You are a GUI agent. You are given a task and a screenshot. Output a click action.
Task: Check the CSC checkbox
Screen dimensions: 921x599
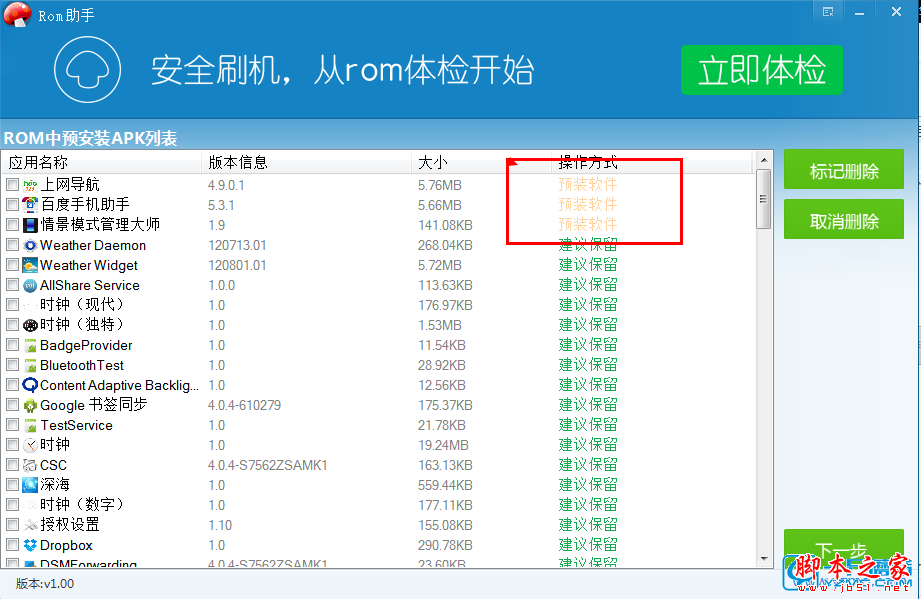point(12,465)
